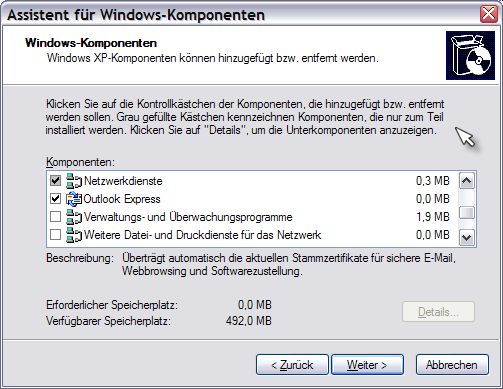Select Weitere Datei- und Druckdienste für das Netzwerk

click(250, 235)
